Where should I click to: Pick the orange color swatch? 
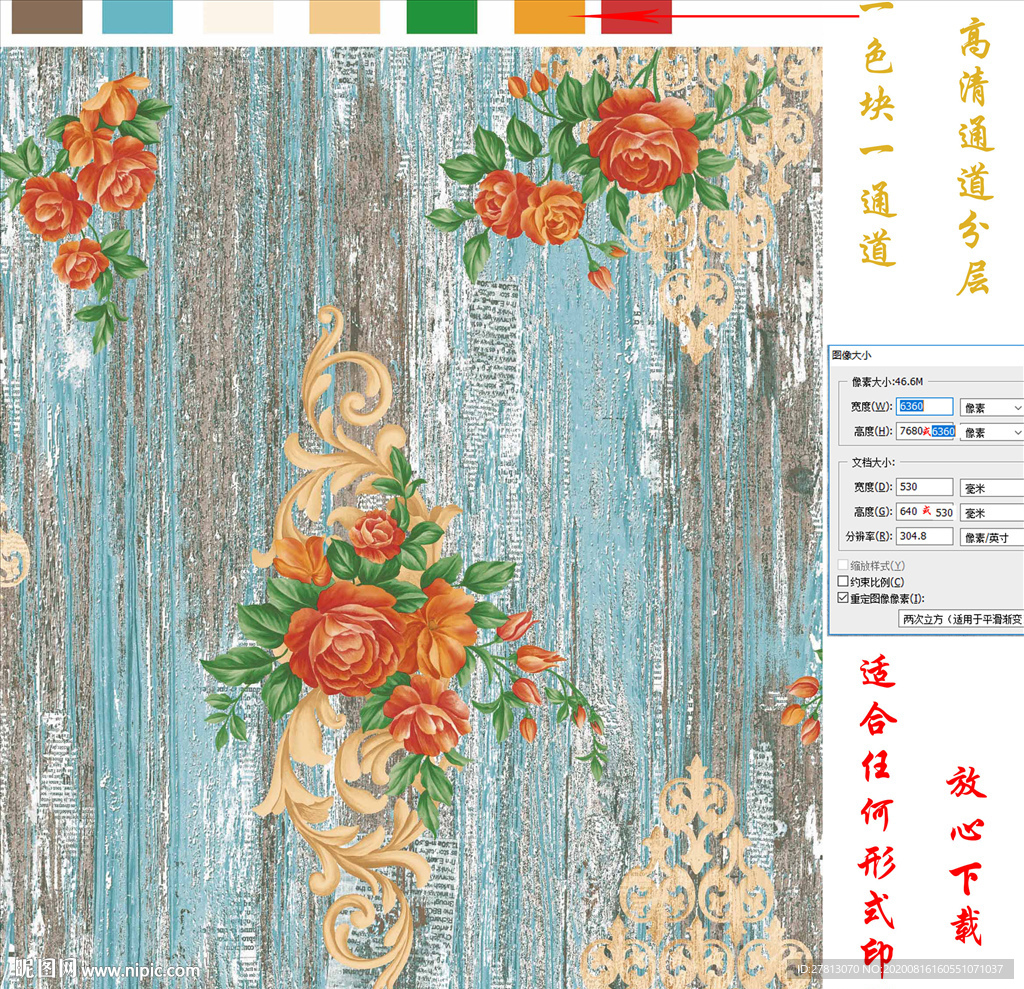point(549,16)
